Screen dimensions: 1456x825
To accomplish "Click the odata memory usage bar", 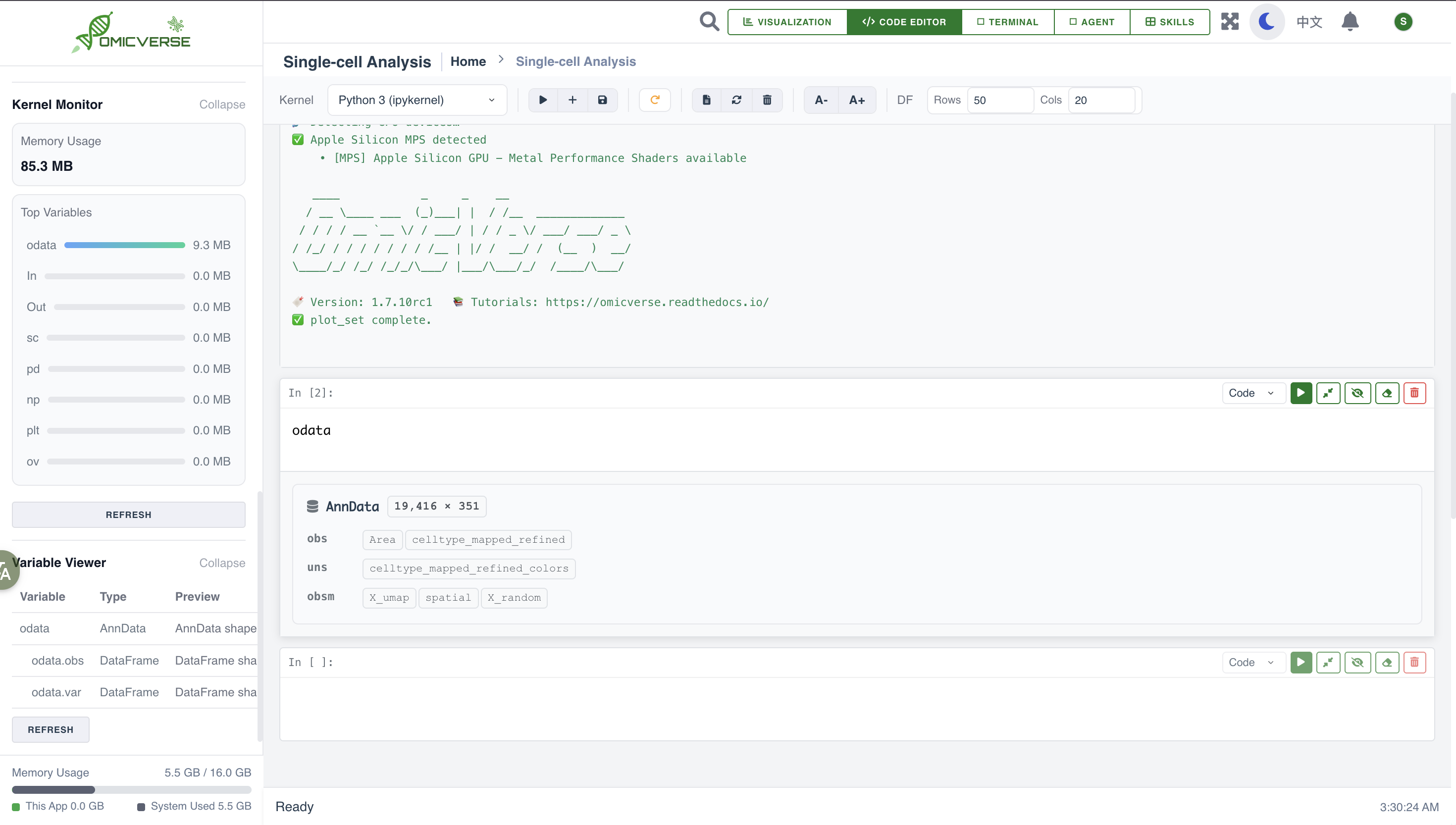I will [x=125, y=245].
